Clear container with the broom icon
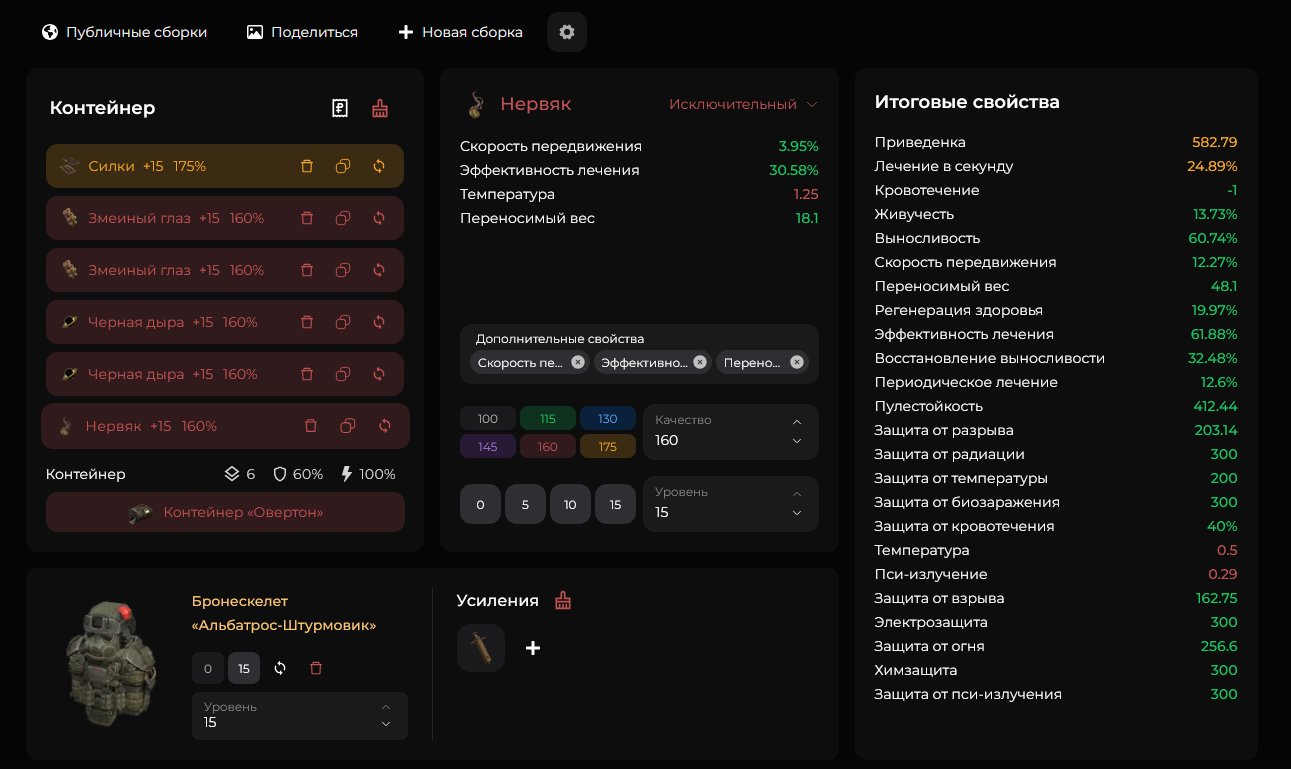The image size is (1291, 769). coord(380,108)
